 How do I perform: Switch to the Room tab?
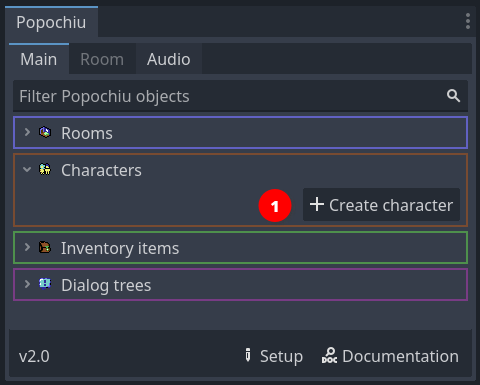tap(102, 59)
